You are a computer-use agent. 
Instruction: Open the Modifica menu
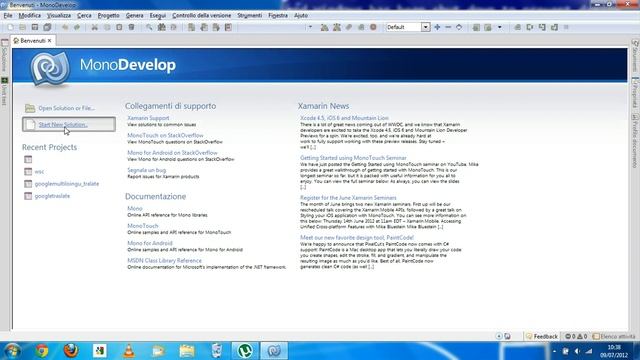coord(29,16)
